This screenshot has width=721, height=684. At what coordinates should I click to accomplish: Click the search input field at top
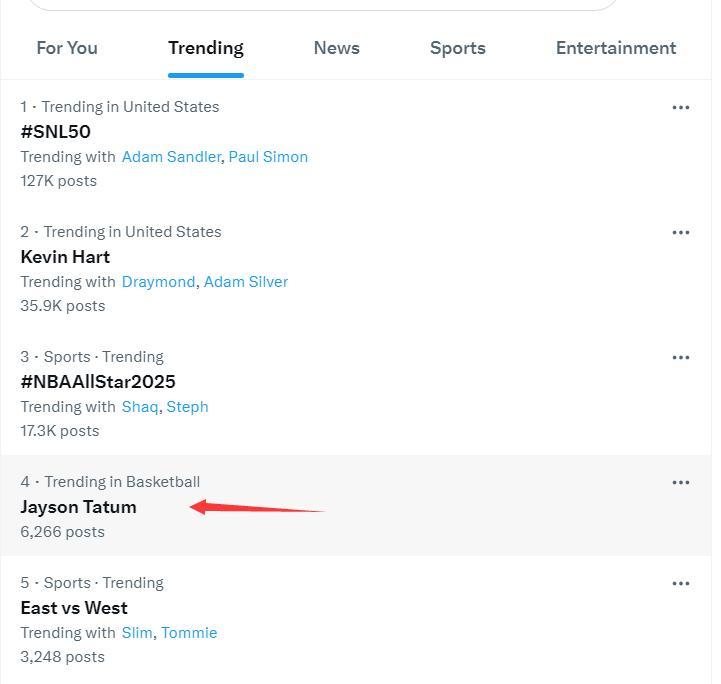(x=322, y=4)
